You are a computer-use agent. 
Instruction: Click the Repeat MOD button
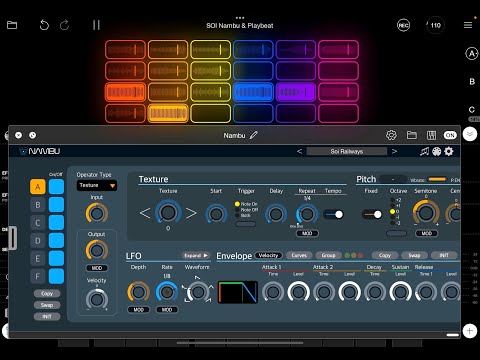click(x=307, y=234)
